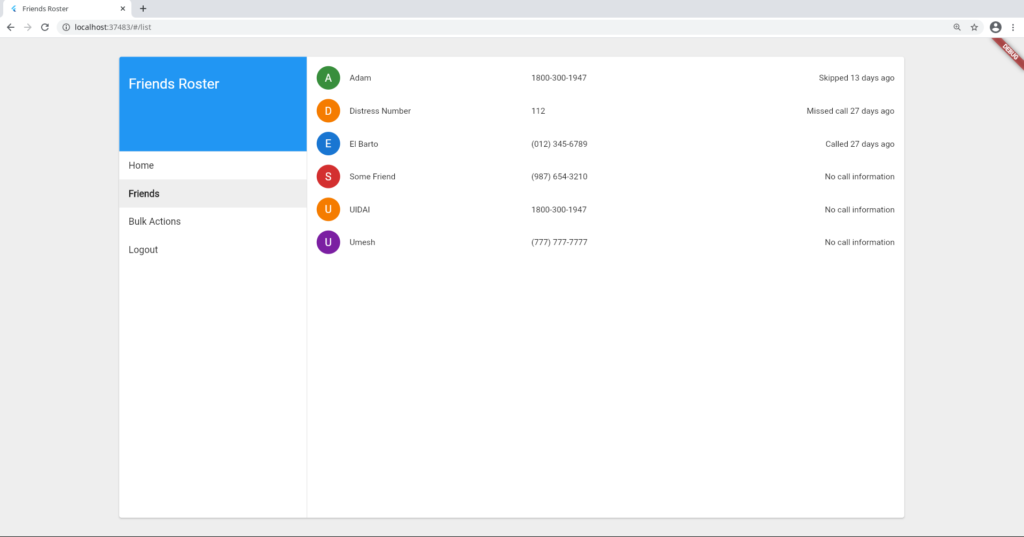The width and height of the screenshot is (1024, 537).
Task: Click the red S avatar for Some Friend
Action: (x=328, y=176)
